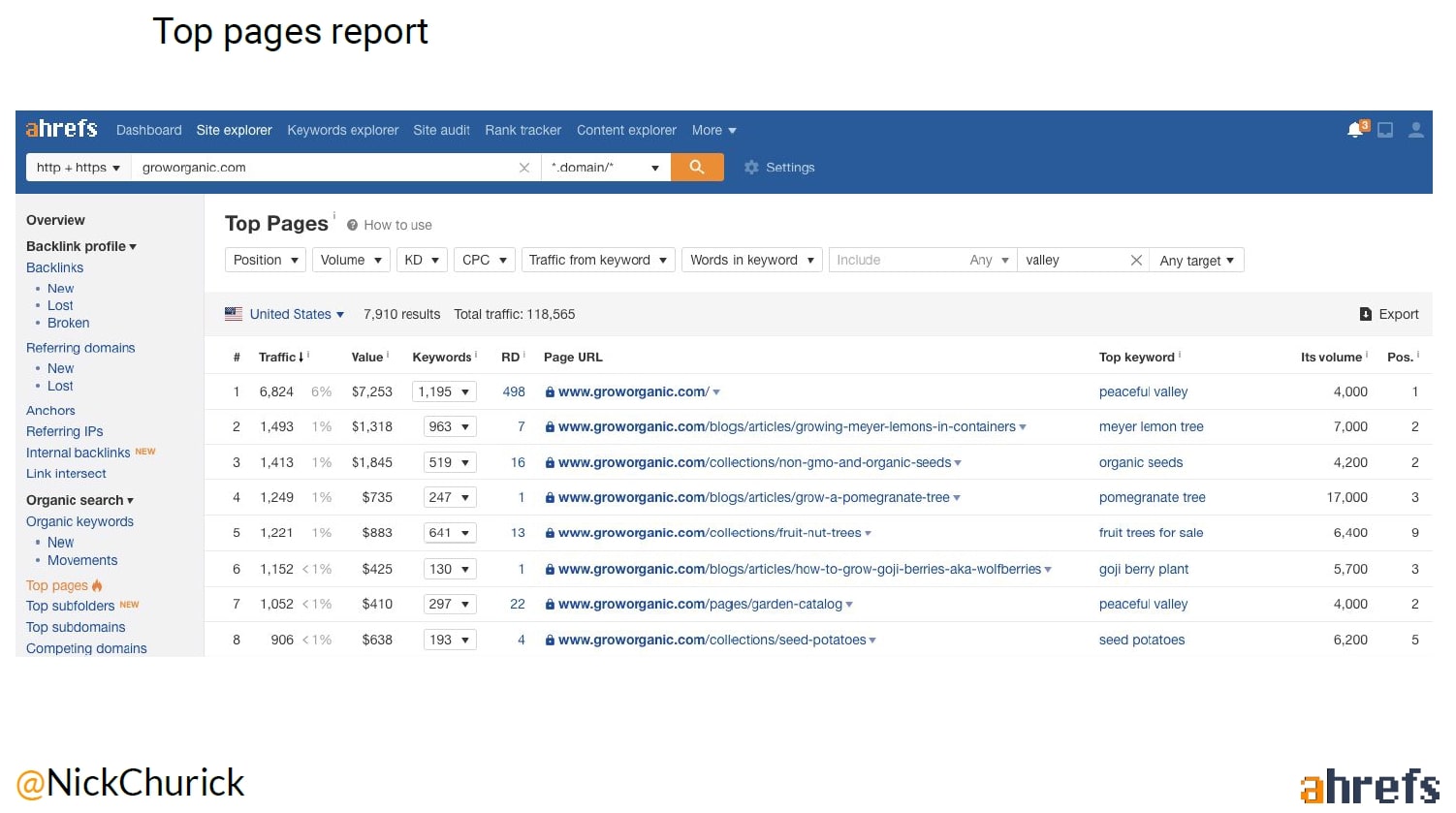
Task: Expand keywords dropdown showing 1,195
Action: pos(445,392)
